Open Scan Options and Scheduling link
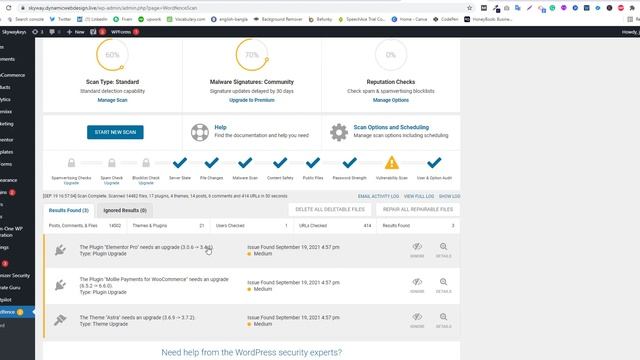The height and width of the screenshot is (360, 640). click(x=391, y=127)
